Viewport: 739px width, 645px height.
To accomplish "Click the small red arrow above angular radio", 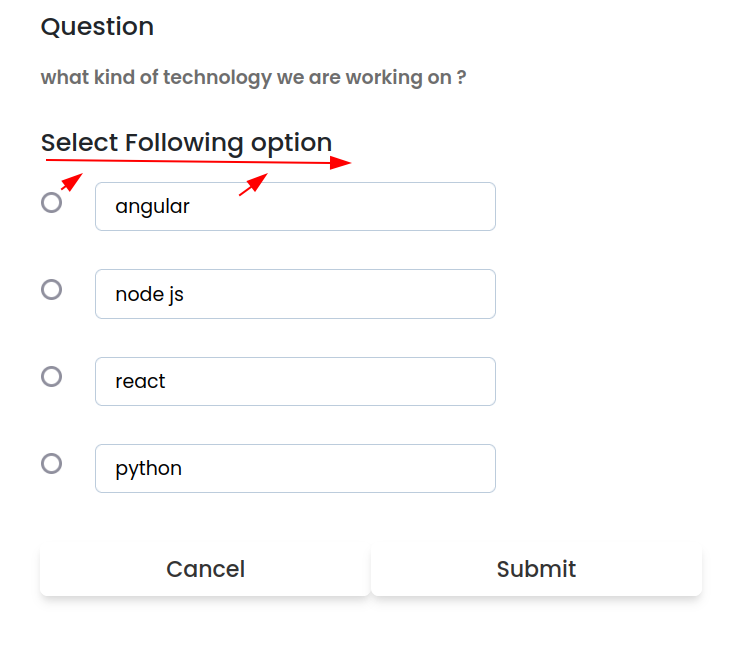I will point(70,182).
